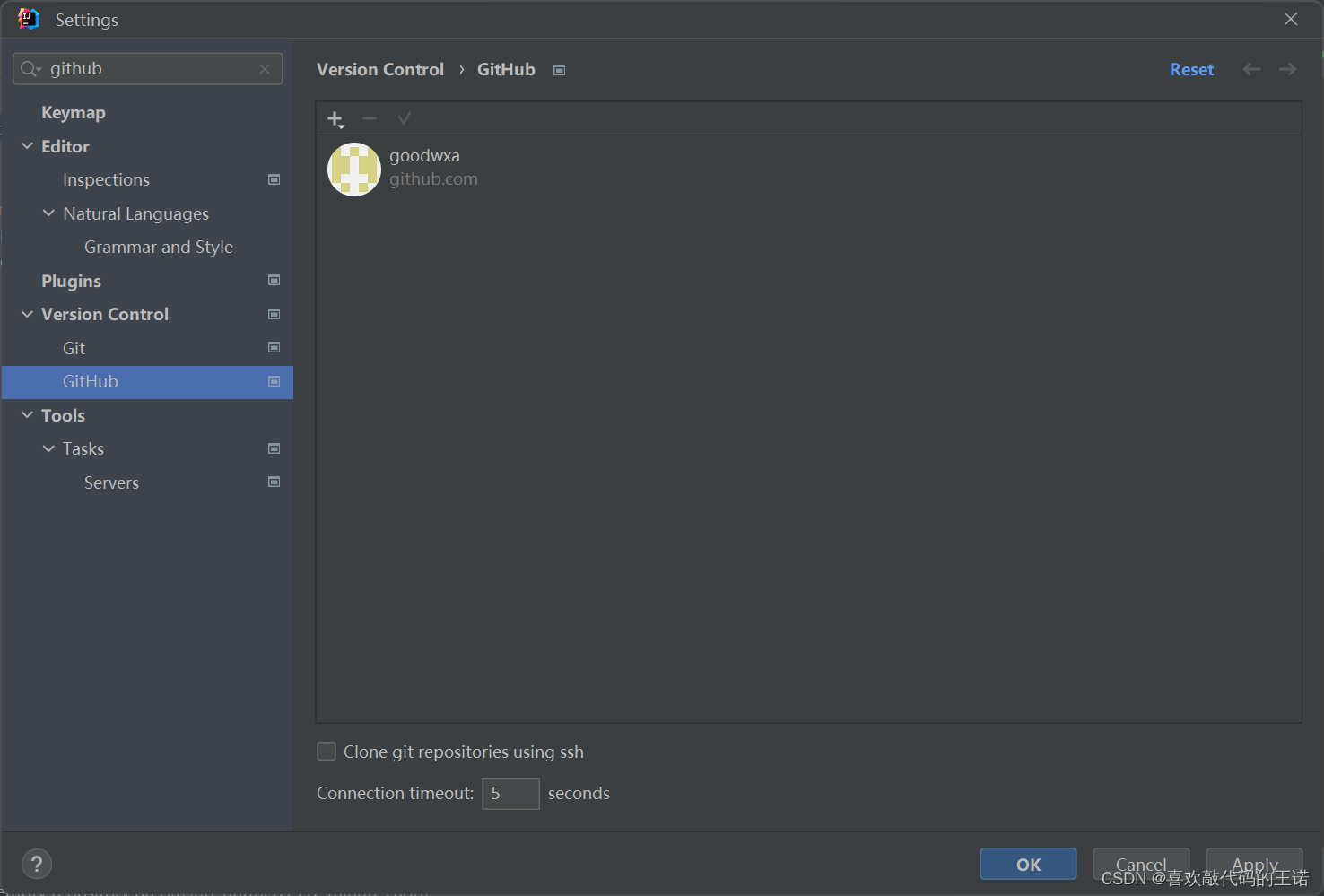Open help with question mark button
1324x896 pixels.
37,865
